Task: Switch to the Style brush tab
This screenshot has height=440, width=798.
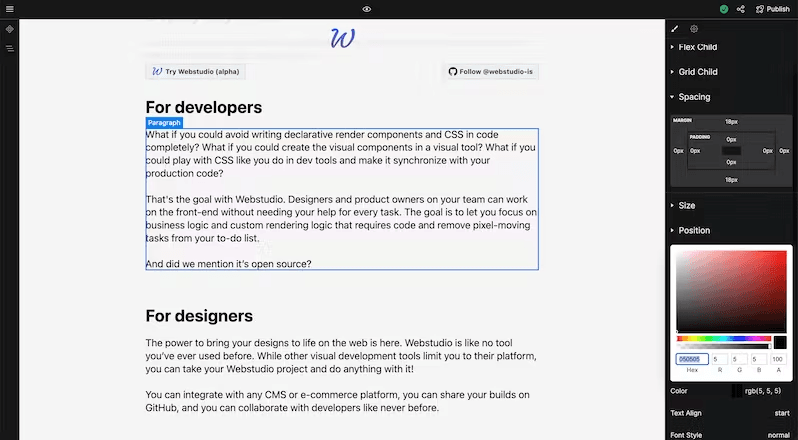Action: pos(675,29)
